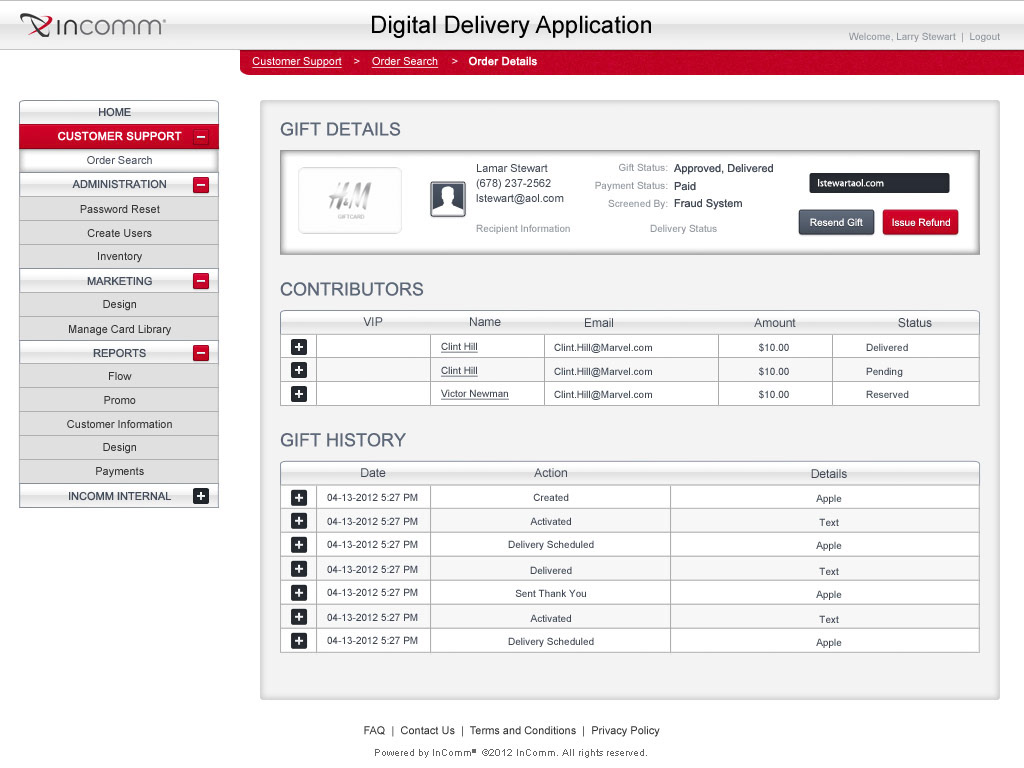This screenshot has width=1024, height=768.
Task: Click the Order Details breadcrumb text
Action: pyautogui.click(x=502, y=61)
